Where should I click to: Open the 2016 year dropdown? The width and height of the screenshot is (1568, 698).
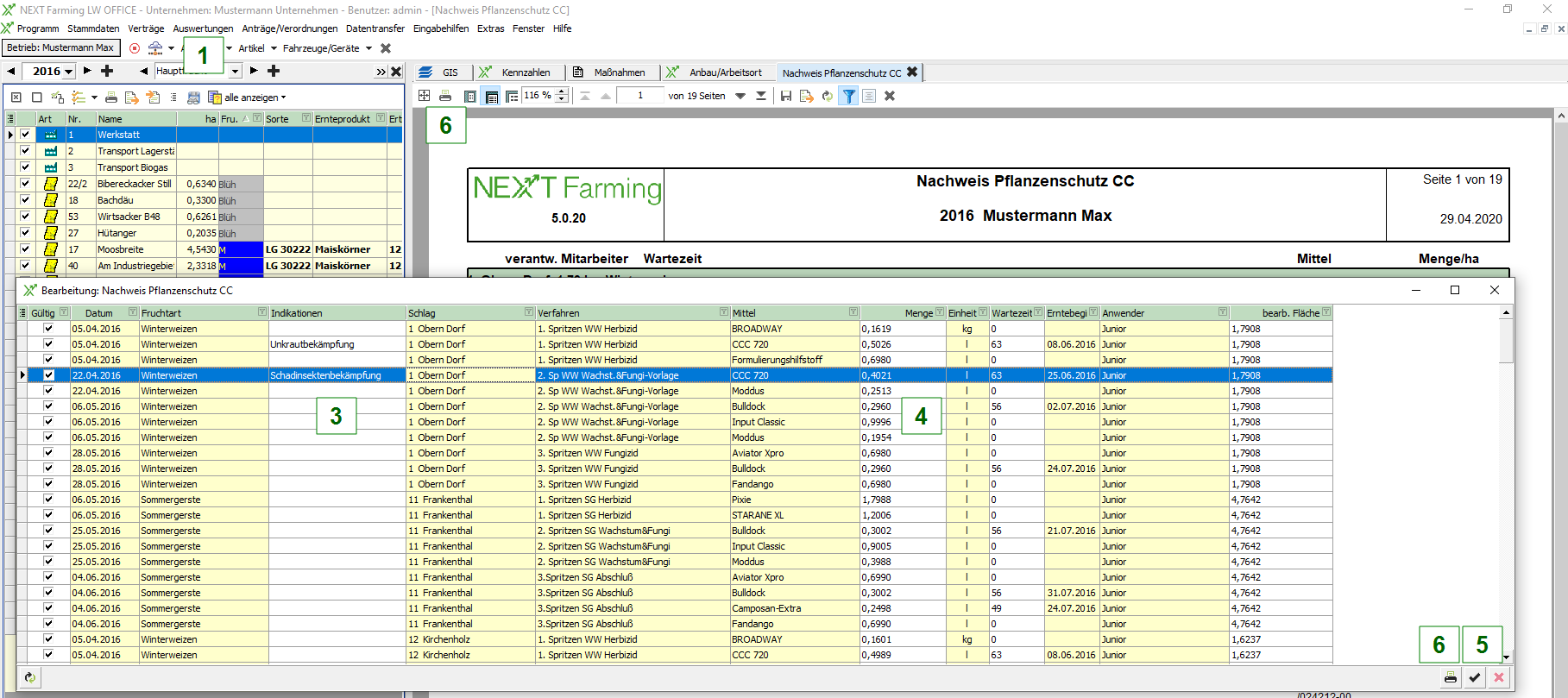69,72
